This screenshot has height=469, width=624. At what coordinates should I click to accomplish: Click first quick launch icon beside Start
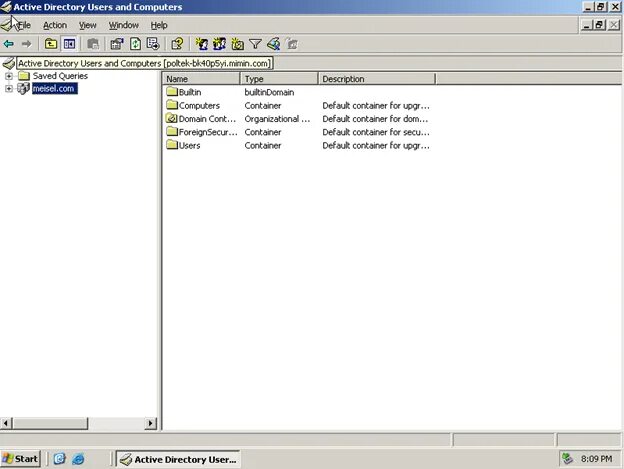(x=59, y=459)
